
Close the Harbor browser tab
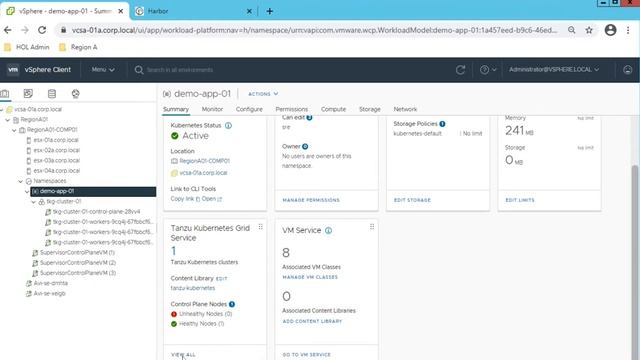tap(249, 11)
